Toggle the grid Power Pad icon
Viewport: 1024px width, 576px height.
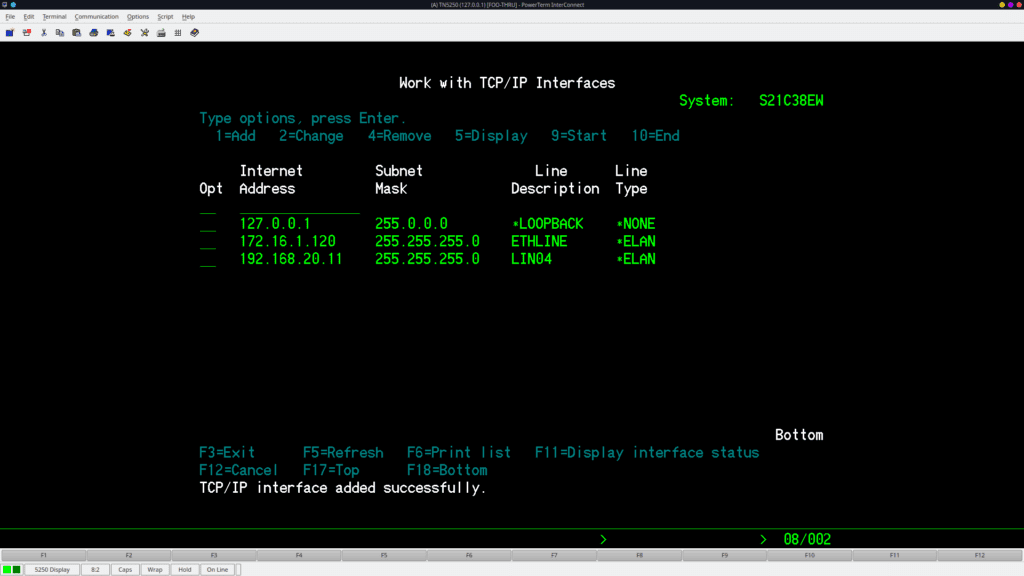pos(178,33)
